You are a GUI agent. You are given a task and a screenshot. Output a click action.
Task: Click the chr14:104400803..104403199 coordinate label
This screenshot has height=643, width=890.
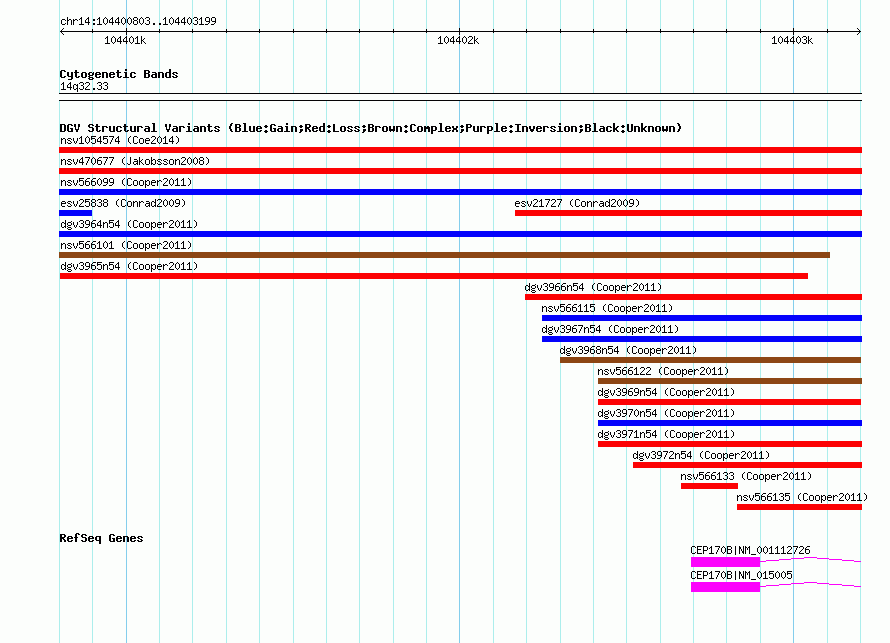point(138,21)
